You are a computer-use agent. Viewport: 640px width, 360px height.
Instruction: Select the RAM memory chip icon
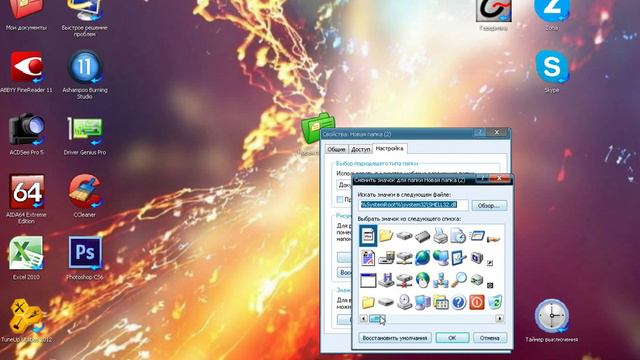[422, 236]
